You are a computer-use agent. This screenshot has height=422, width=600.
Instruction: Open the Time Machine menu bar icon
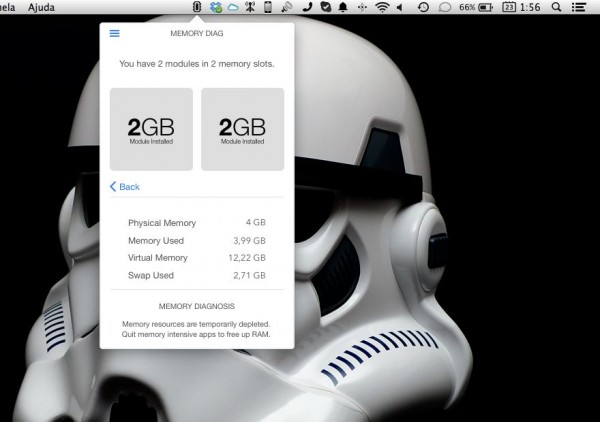pos(423,7)
